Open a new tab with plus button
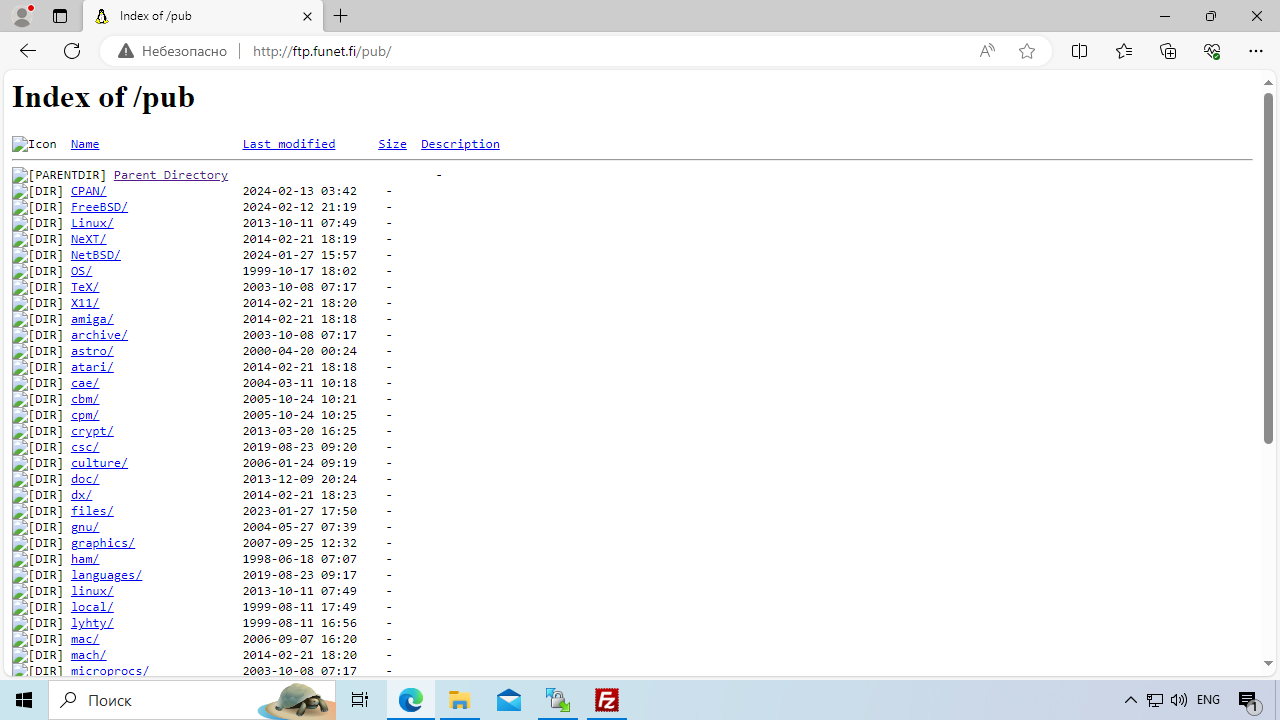Screen dimensions: 1280x720 tap(341, 16)
